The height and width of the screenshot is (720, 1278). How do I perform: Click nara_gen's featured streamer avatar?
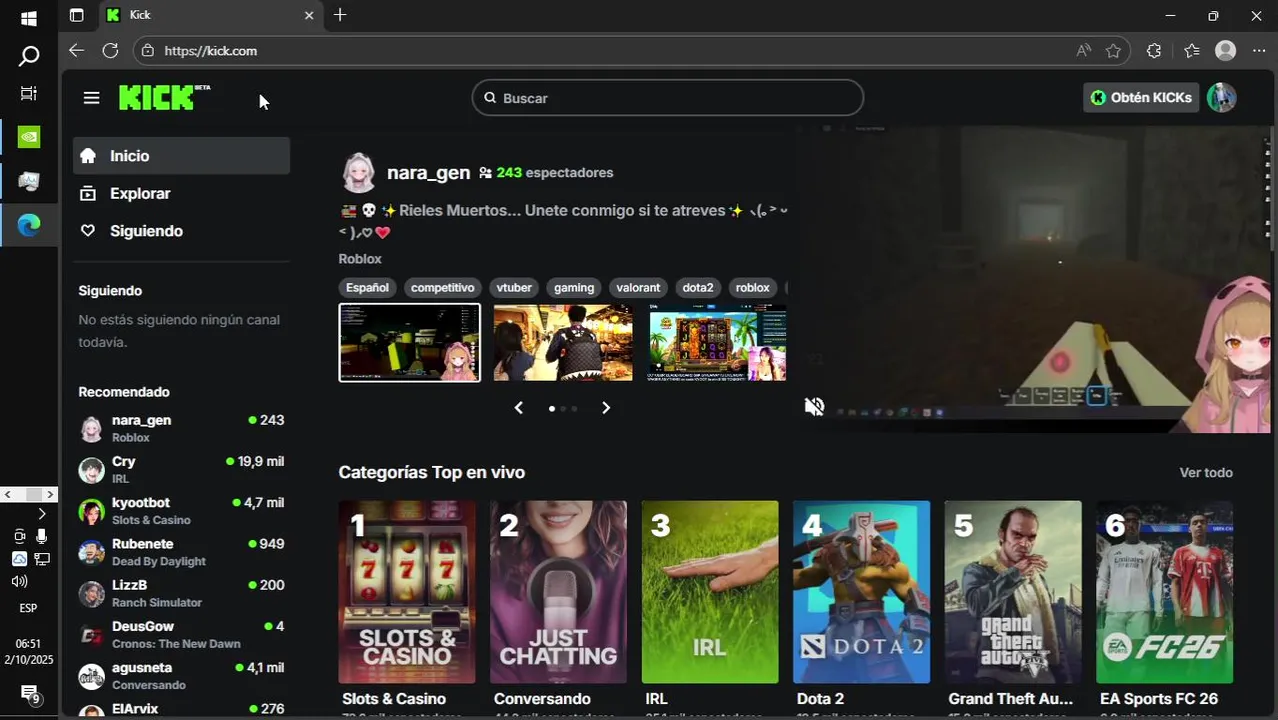coord(358,173)
